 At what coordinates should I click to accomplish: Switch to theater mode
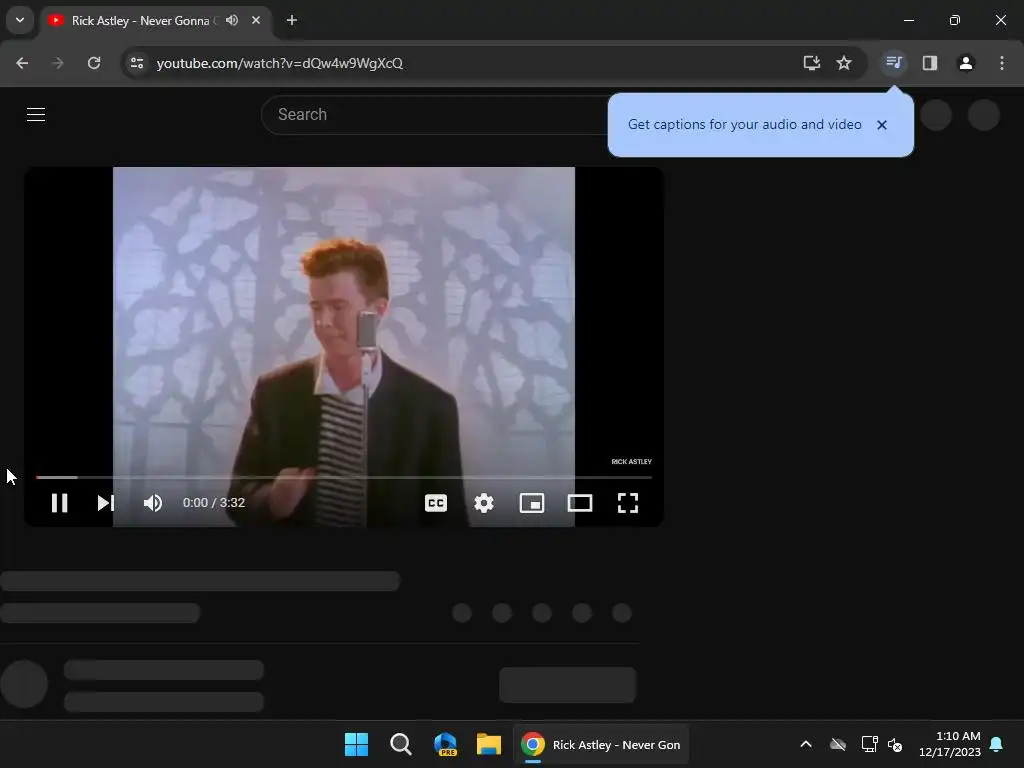(x=580, y=503)
